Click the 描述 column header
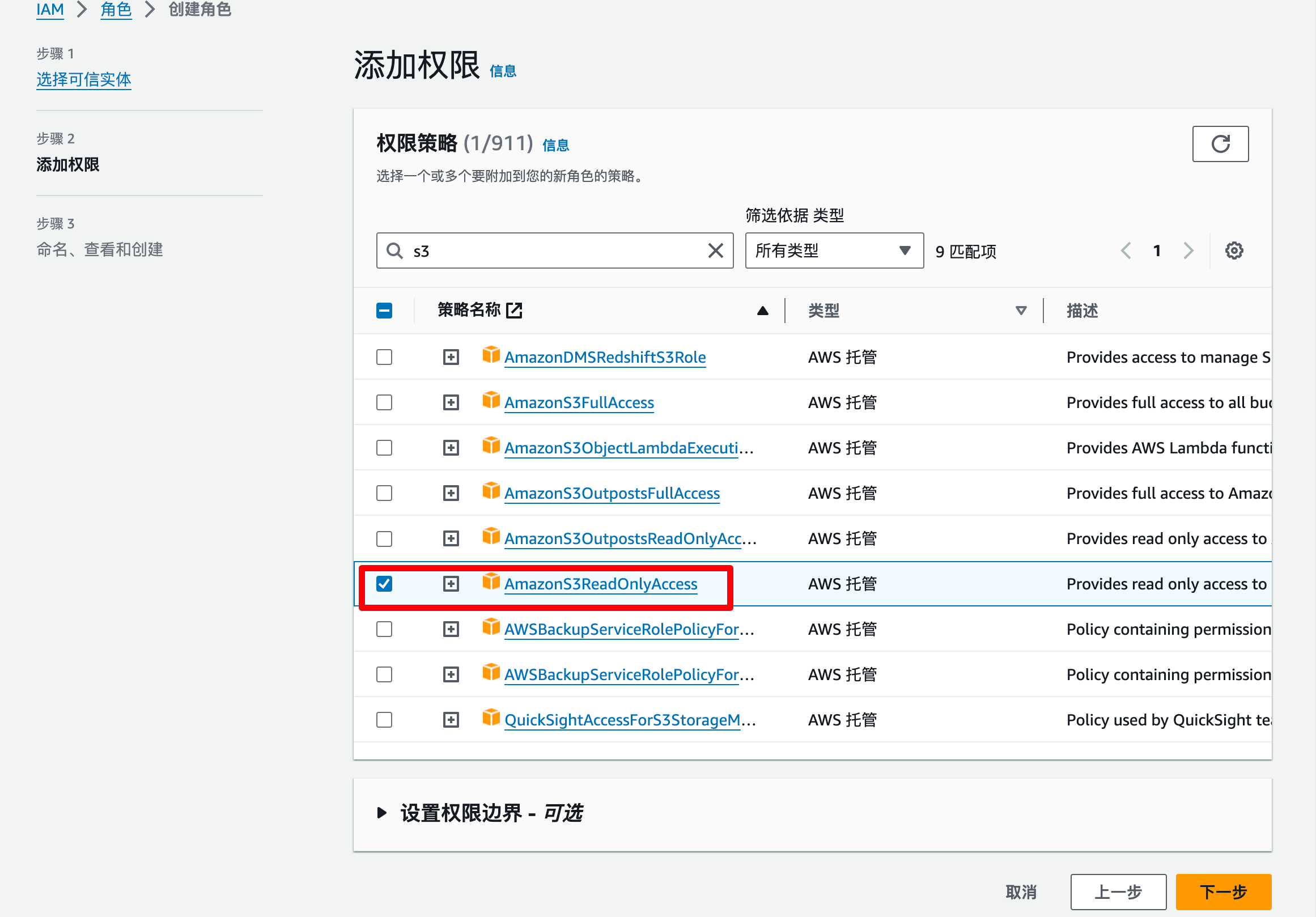The height and width of the screenshot is (917, 1316). click(x=1082, y=311)
